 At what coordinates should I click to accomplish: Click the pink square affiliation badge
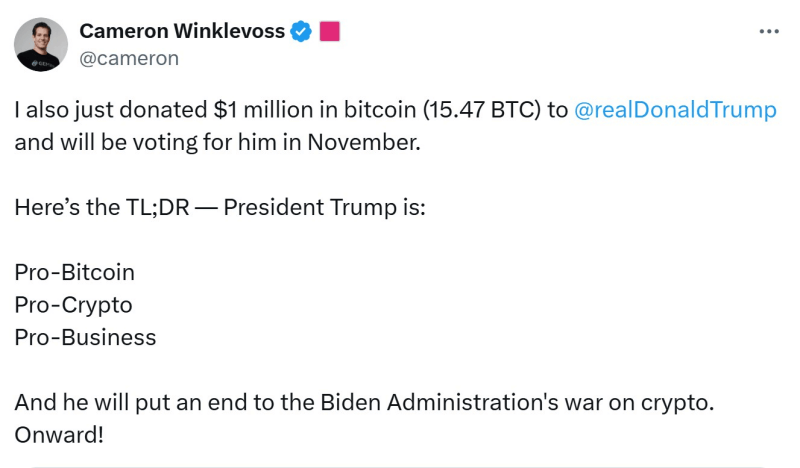pyautogui.click(x=329, y=32)
